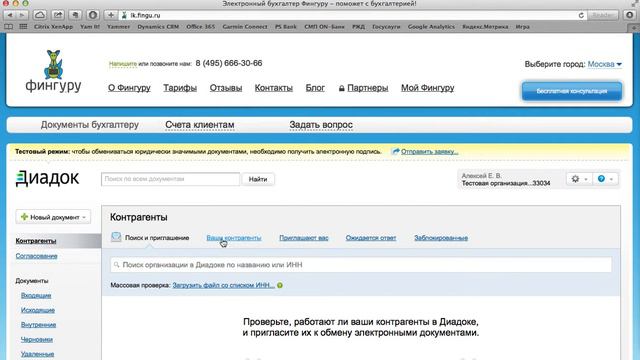Click the Downloads icon in the toolbar
This screenshot has width=640, height=360.
point(630,15)
